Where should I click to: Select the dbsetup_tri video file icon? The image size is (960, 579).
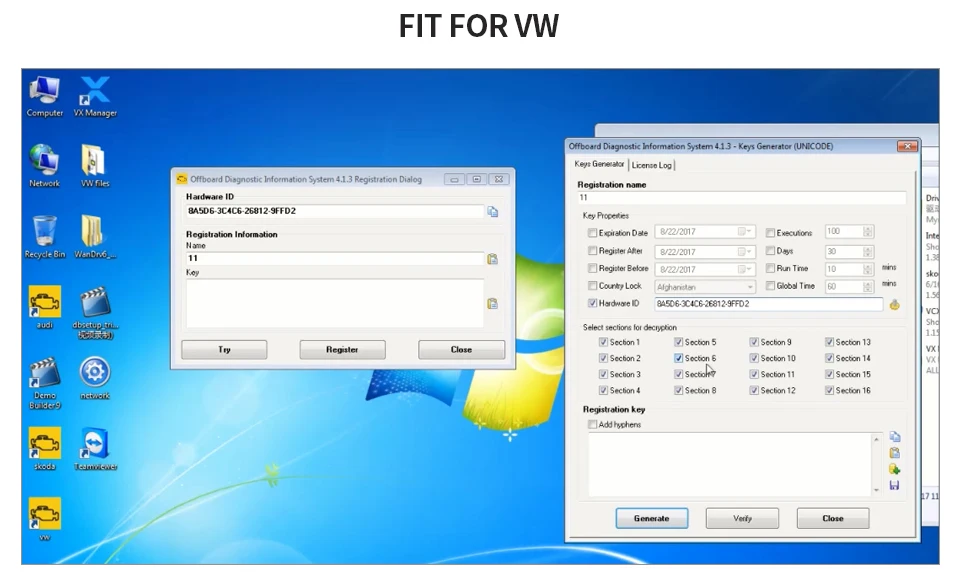[x=95, y=312]
